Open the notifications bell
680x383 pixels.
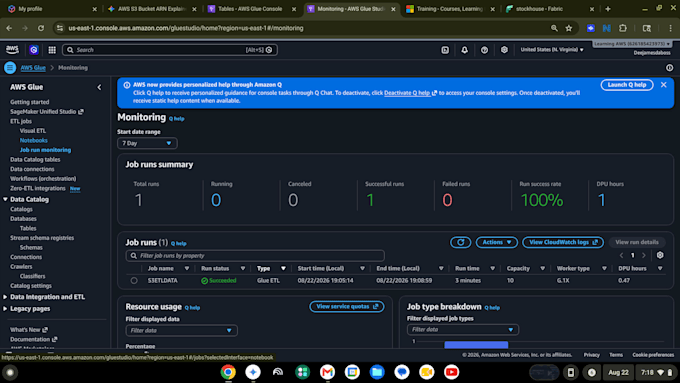tap(464, 50)
